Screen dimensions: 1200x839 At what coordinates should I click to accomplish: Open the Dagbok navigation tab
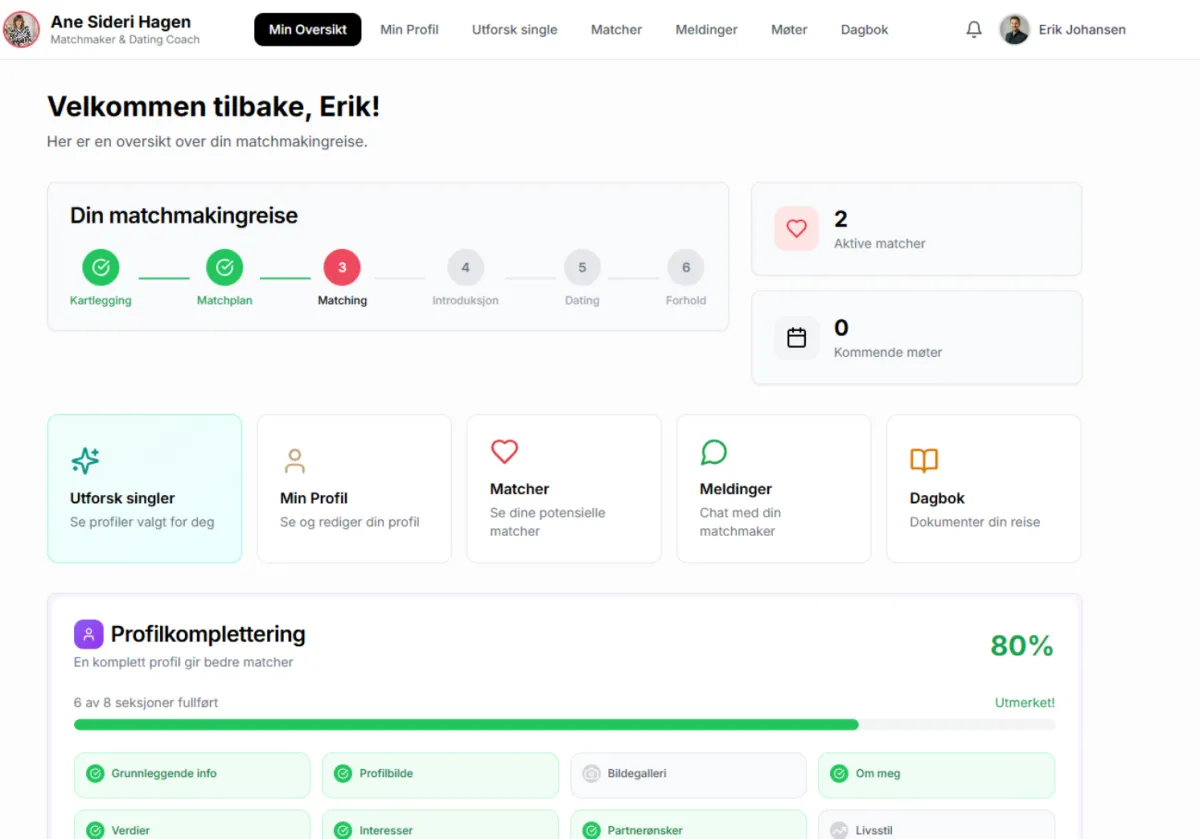pyautogui.click(x=864, y=30)
